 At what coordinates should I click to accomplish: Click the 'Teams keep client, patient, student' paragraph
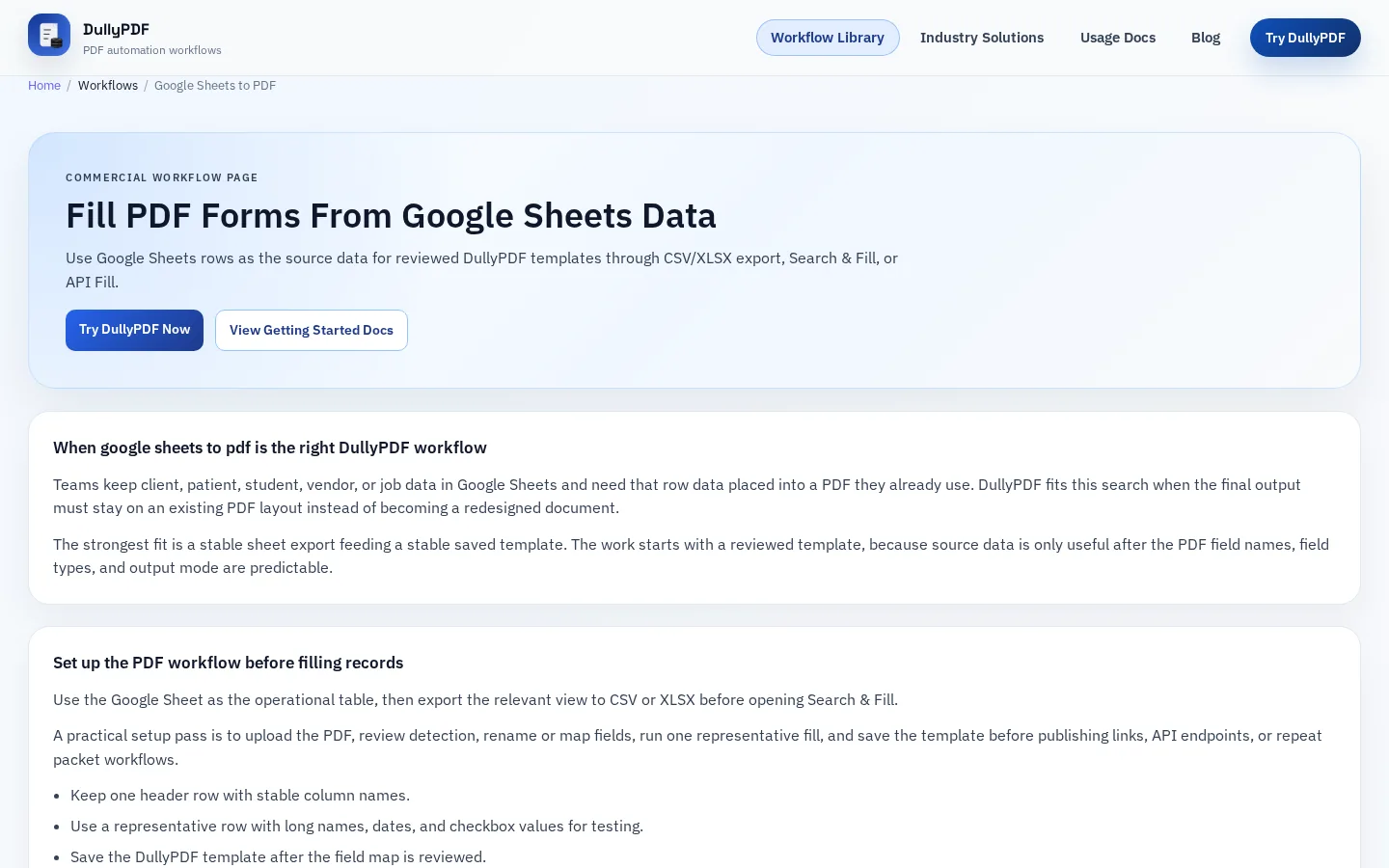click(677, 497)
